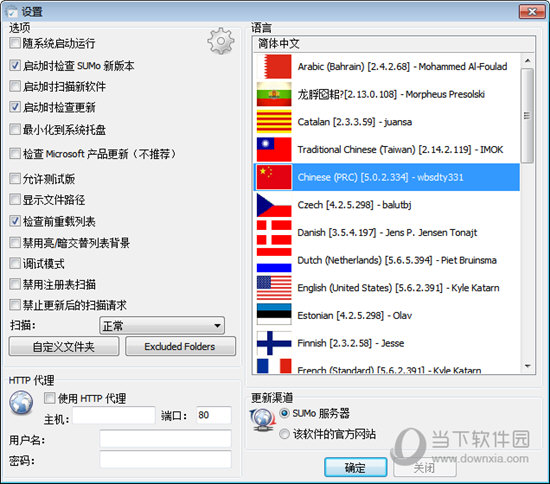
Task: Click the Catalan striped flag icon
Action: pos(274,122)
